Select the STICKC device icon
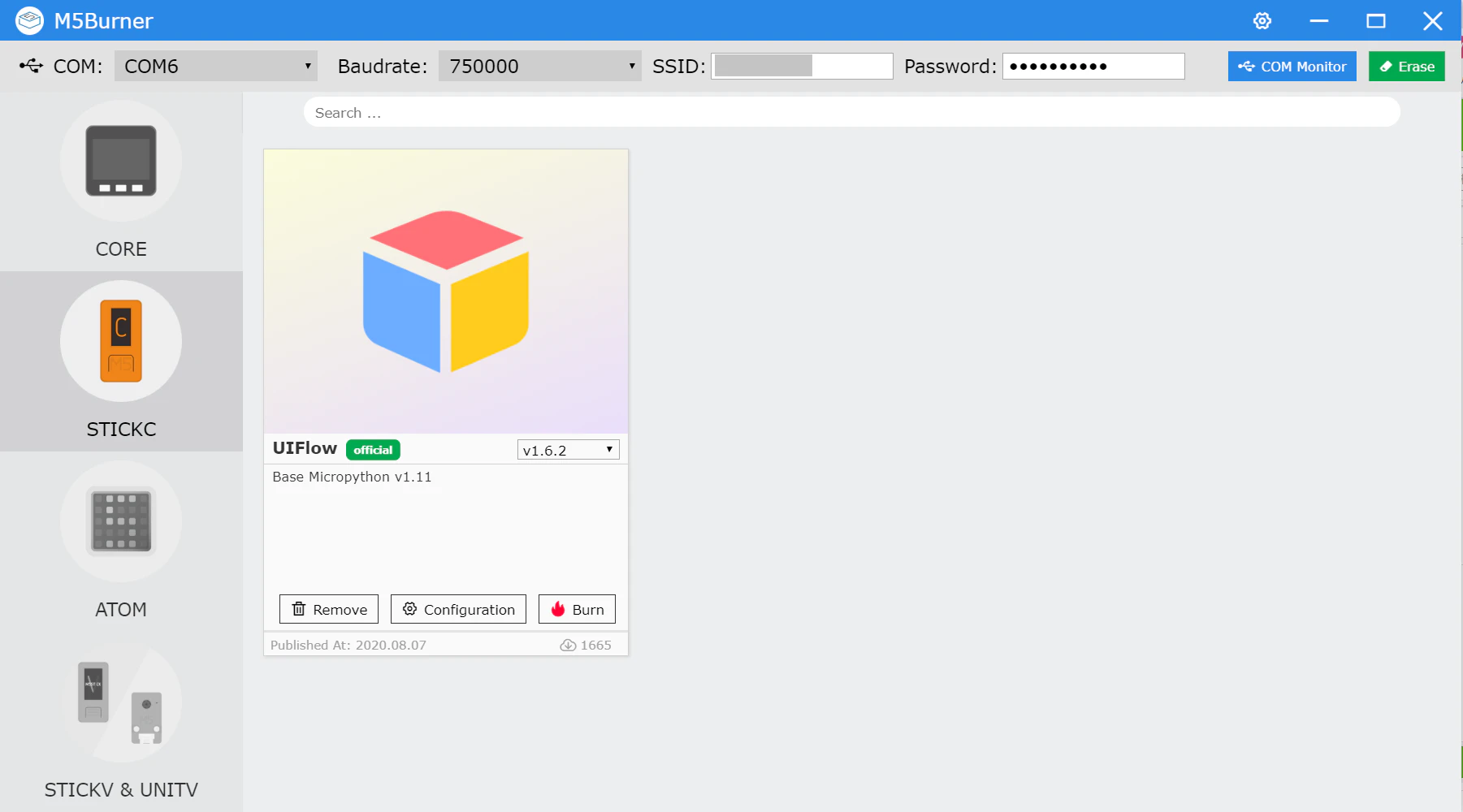 [121, 341]
